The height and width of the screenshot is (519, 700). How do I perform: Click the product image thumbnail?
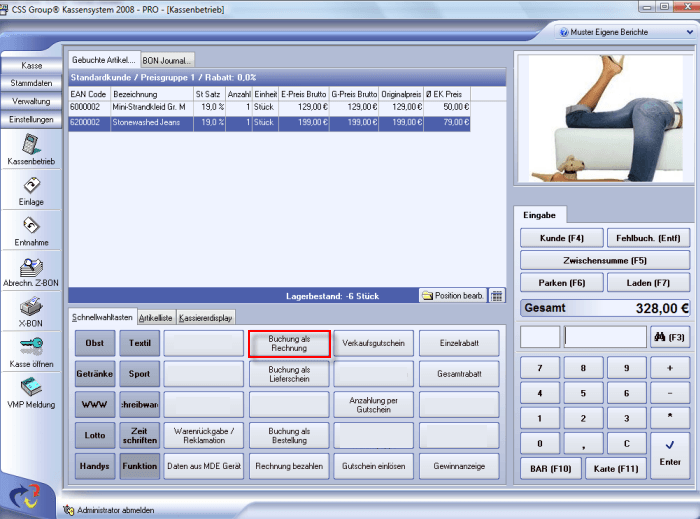[x=605, y=118]
